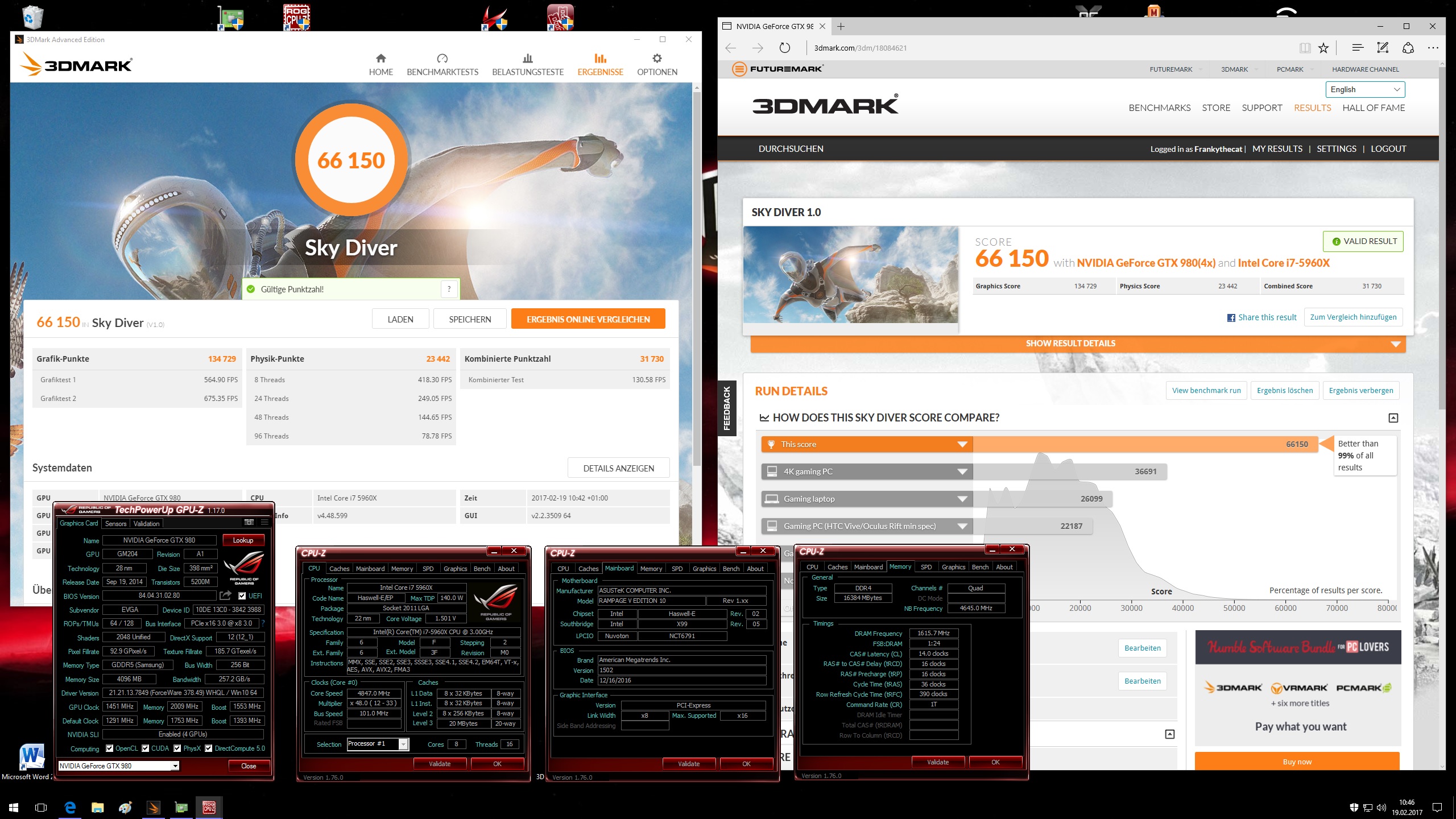This screenshot has width=1456, height=819.
Task: Open the Recycle Bin desktop icon
Action: pyautogui.click(x=33, y=17)
